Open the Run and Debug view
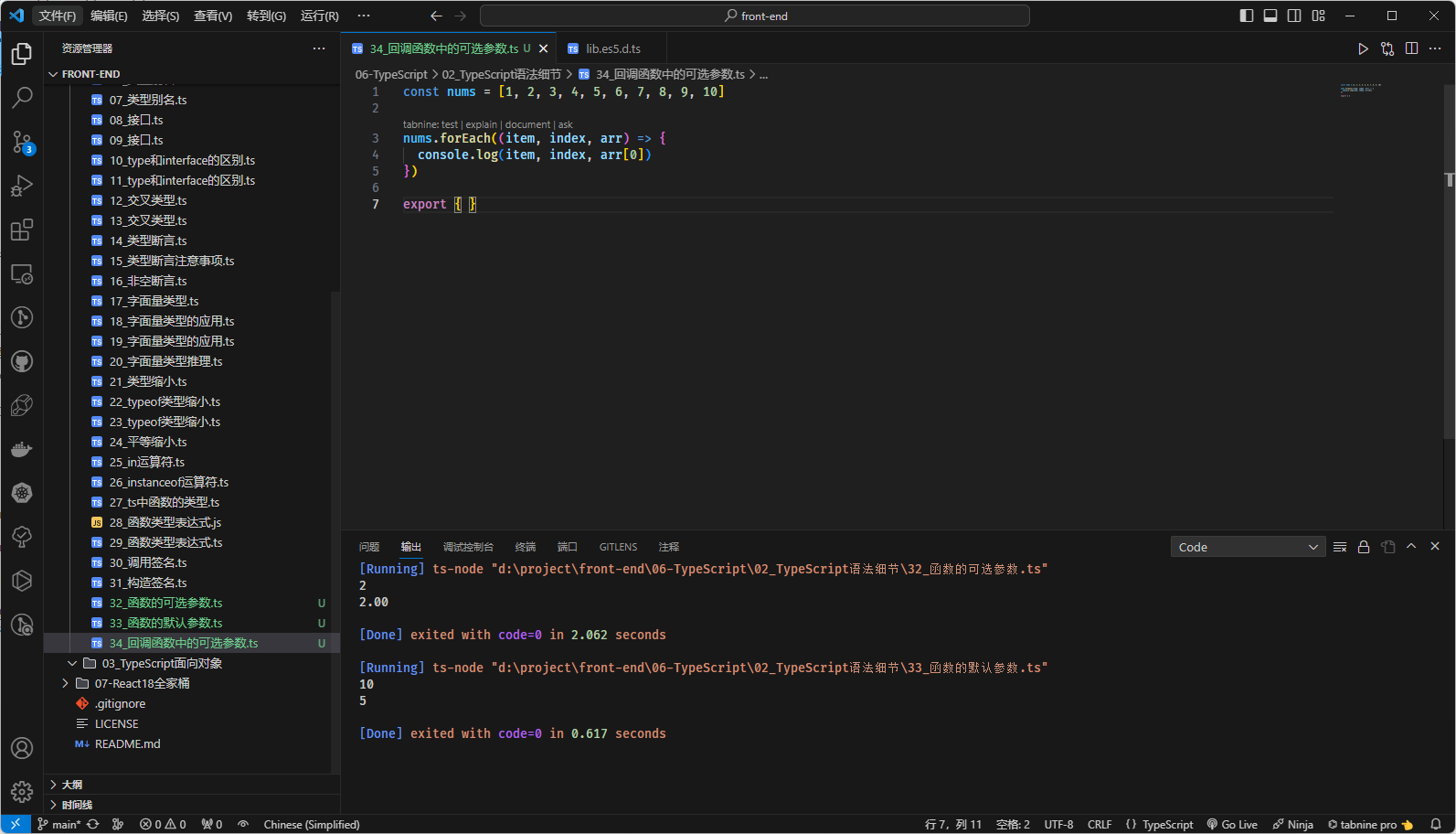This screenshot has height=834, width=1456. (x=22, y=186)
